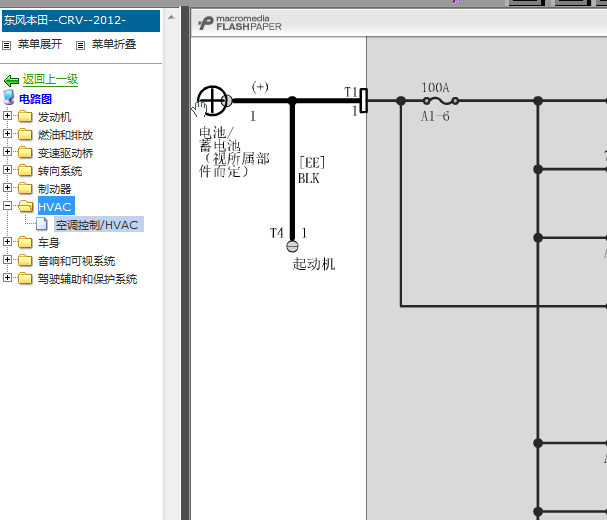Image resolution: width=607 pixels, height=520 pixels.
Task: Click the Macromedia FlashPaper logo
Action: [x=240, y=23]
